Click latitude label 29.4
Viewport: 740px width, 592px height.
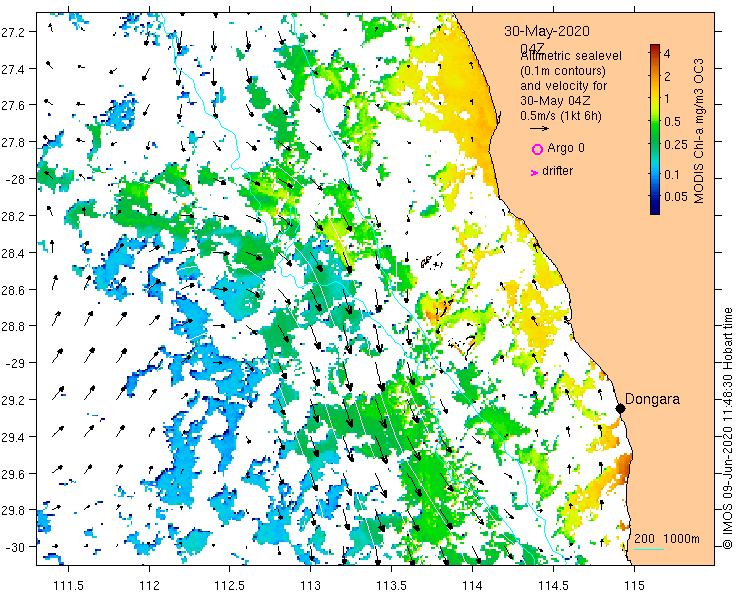(12, 437)
